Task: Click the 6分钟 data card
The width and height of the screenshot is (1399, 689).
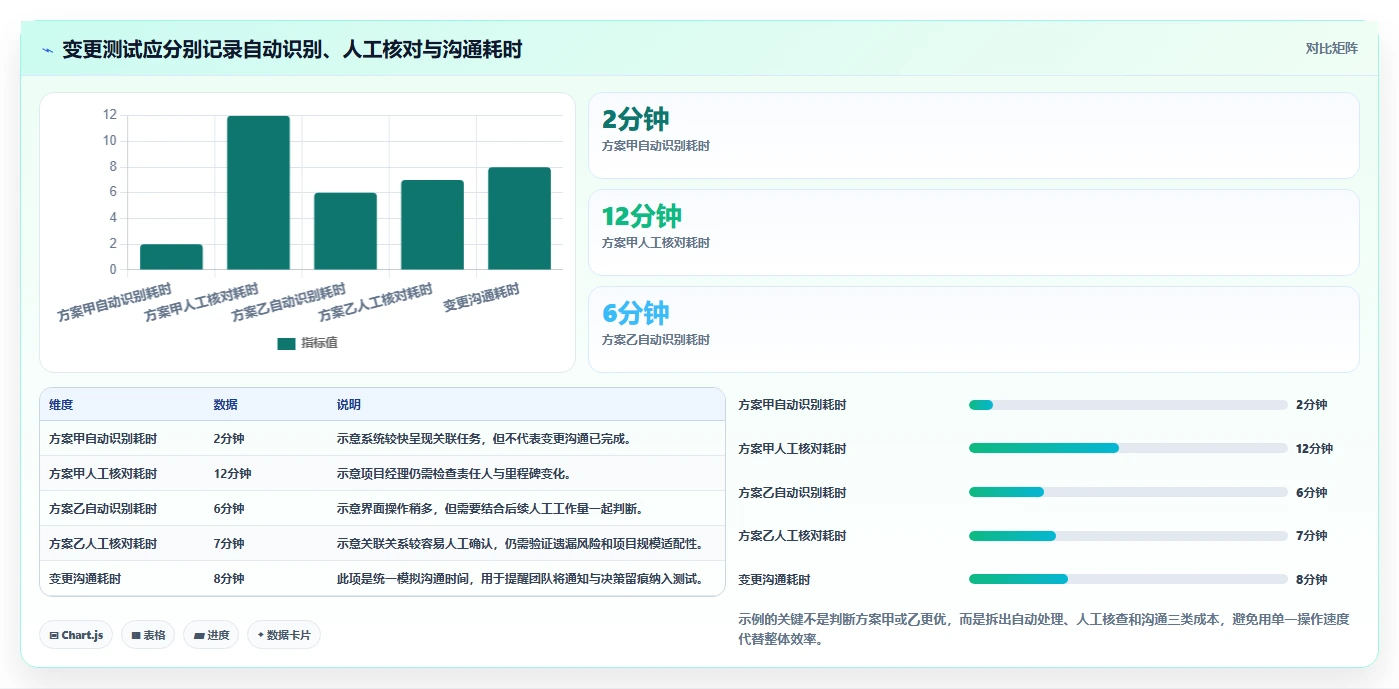Action: click(x=974, y=330)
